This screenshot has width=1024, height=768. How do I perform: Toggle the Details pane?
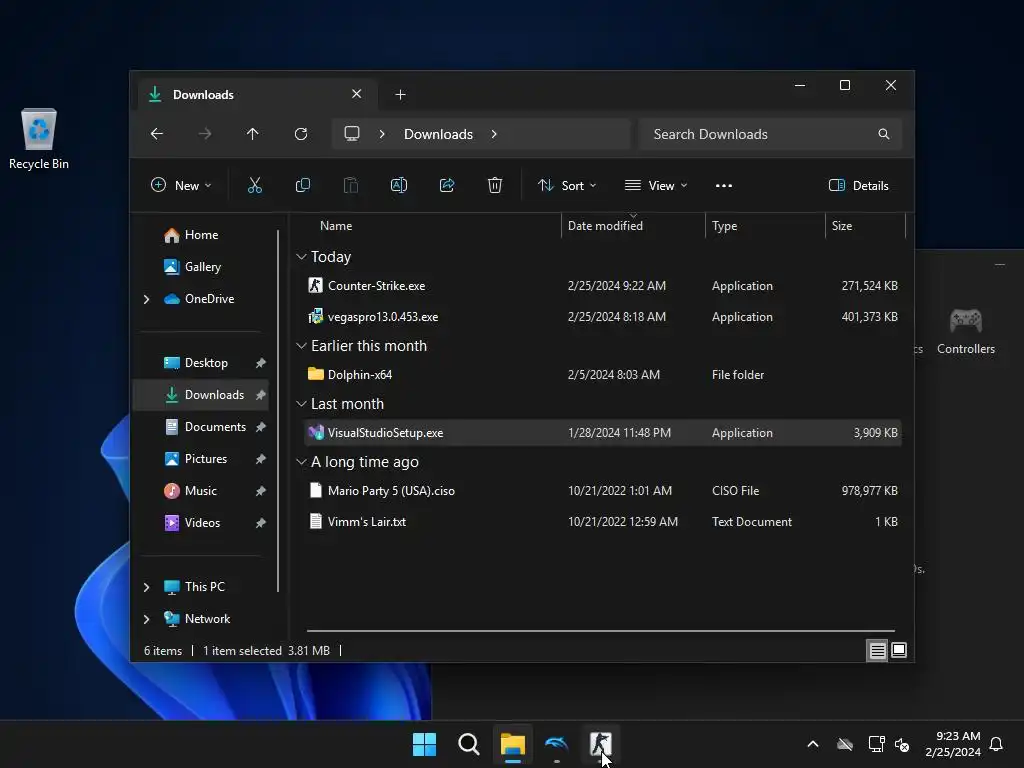tap(858, 185)
